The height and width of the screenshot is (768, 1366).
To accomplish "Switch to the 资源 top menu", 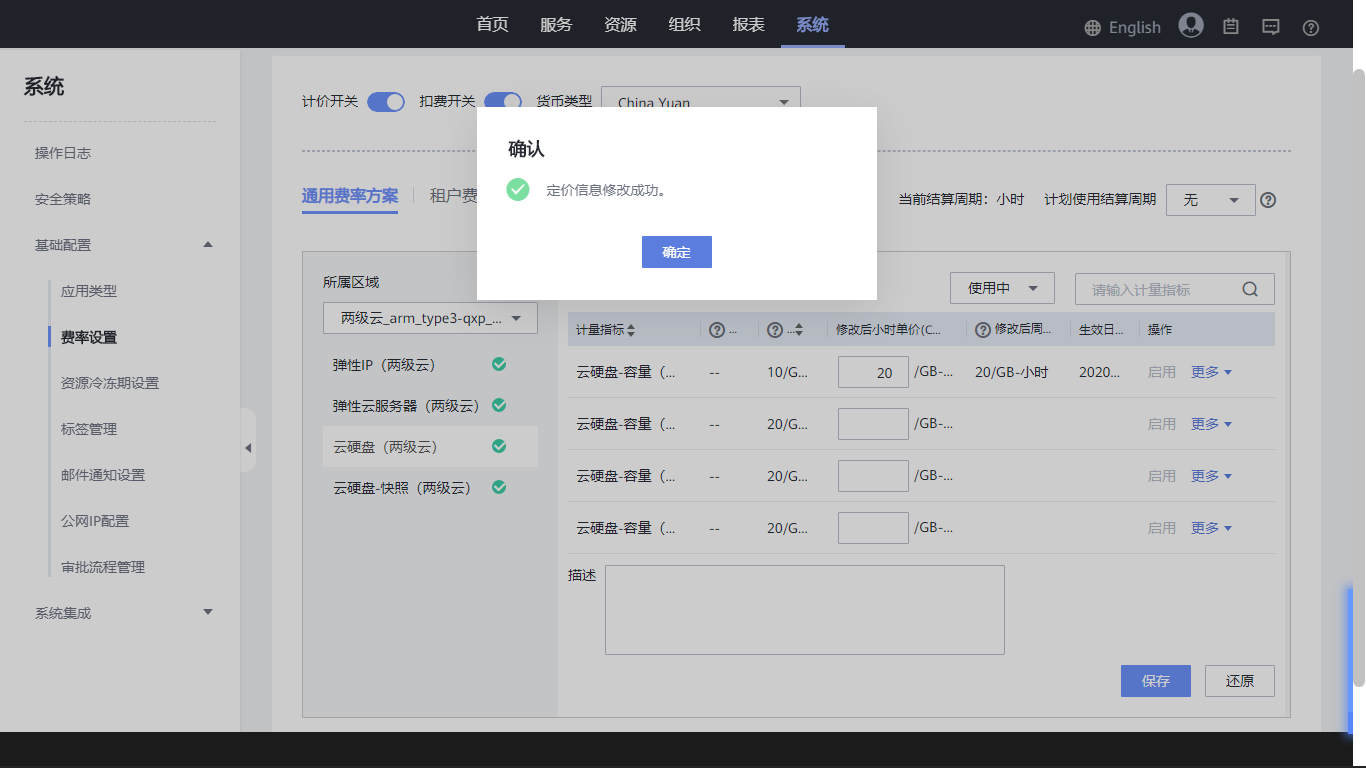I will coord(620,25).
